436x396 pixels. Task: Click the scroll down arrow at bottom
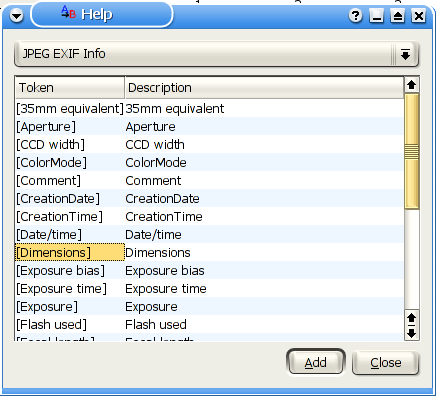coord(412,333)
